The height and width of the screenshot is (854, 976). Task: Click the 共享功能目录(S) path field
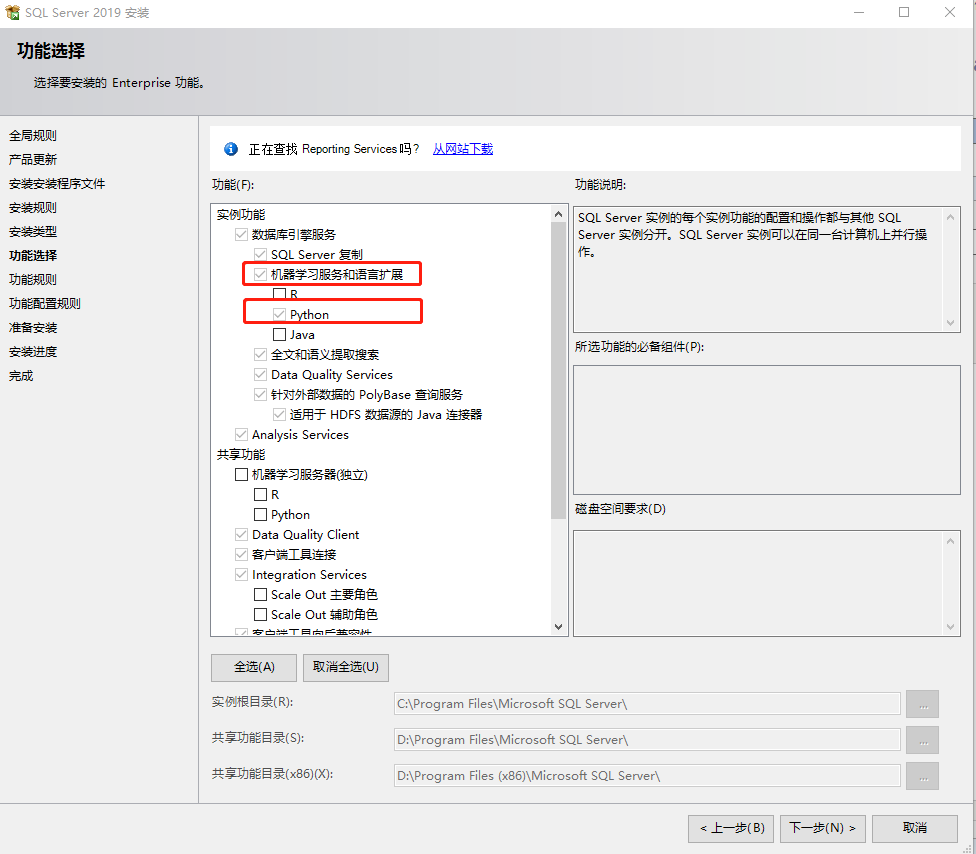[x=647, y=739]
